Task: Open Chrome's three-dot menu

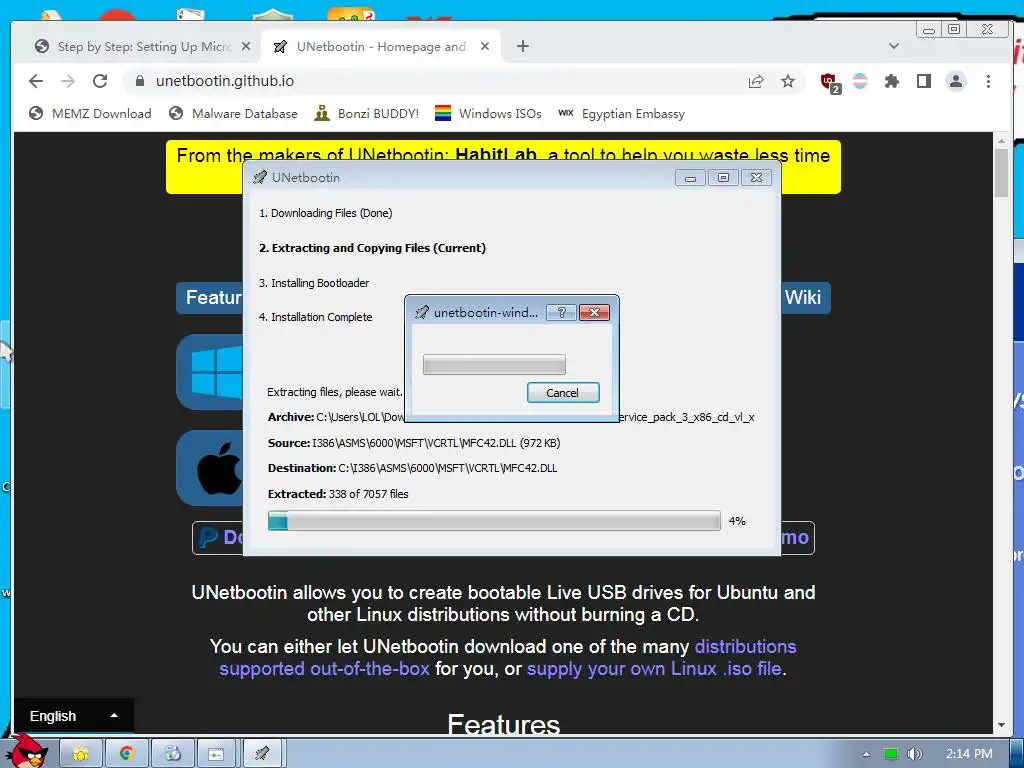Action: click(988, 81)
